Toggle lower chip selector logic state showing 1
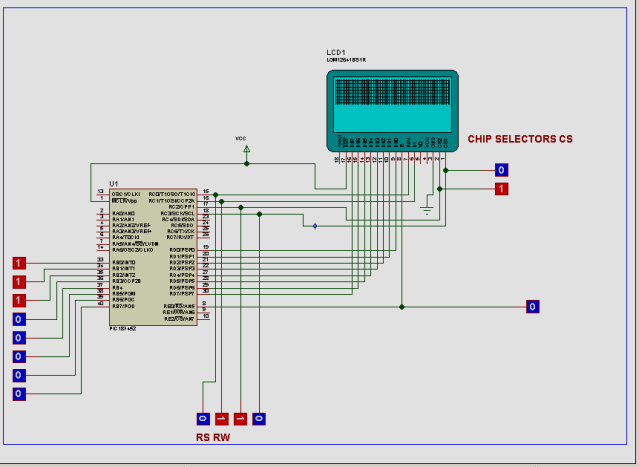This screenshot has width=639, height=467. click(502, 189)
